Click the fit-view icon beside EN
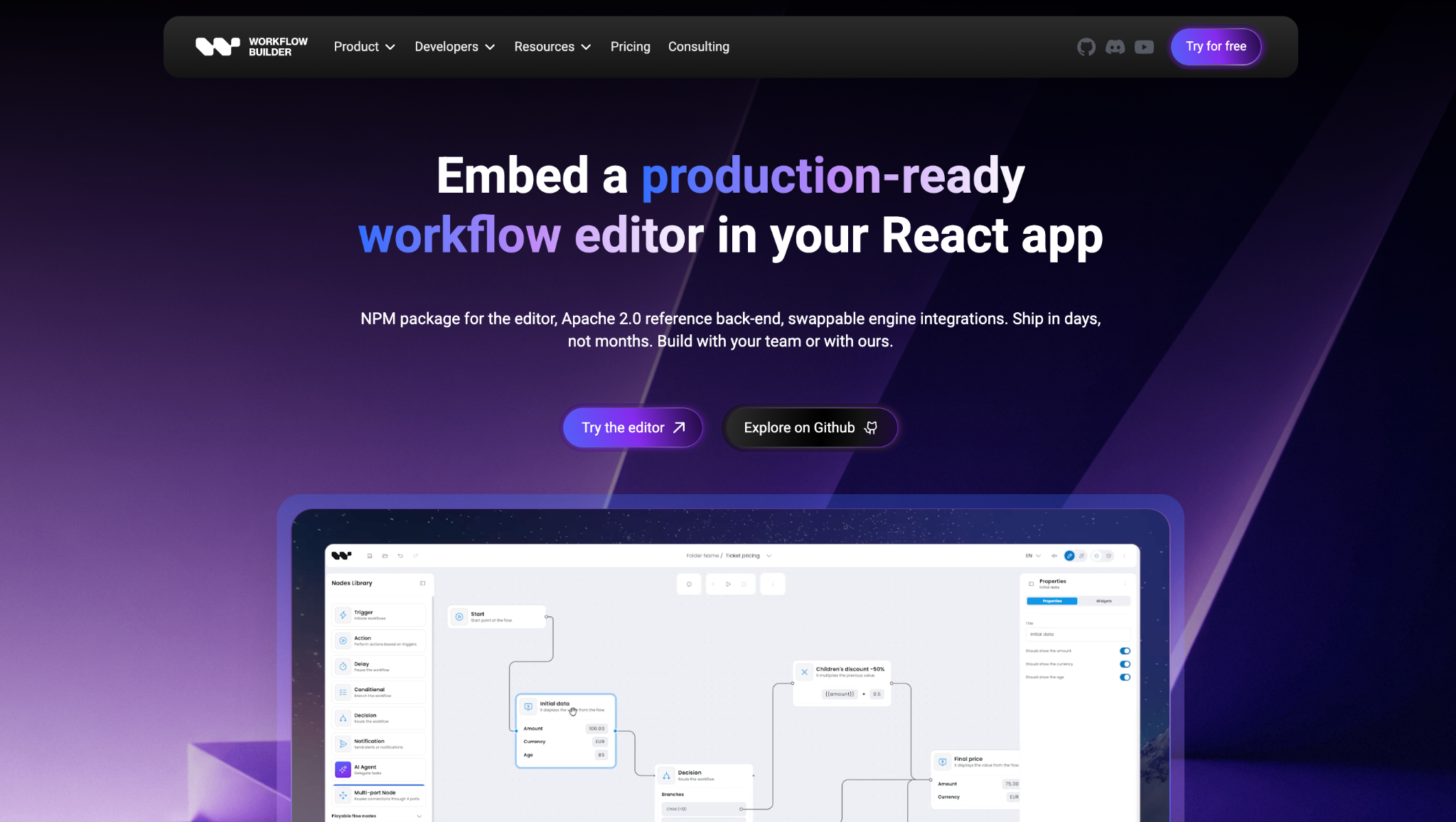Image resolution: width=1456 pixels, height=822 pixels. (1054, 556)
